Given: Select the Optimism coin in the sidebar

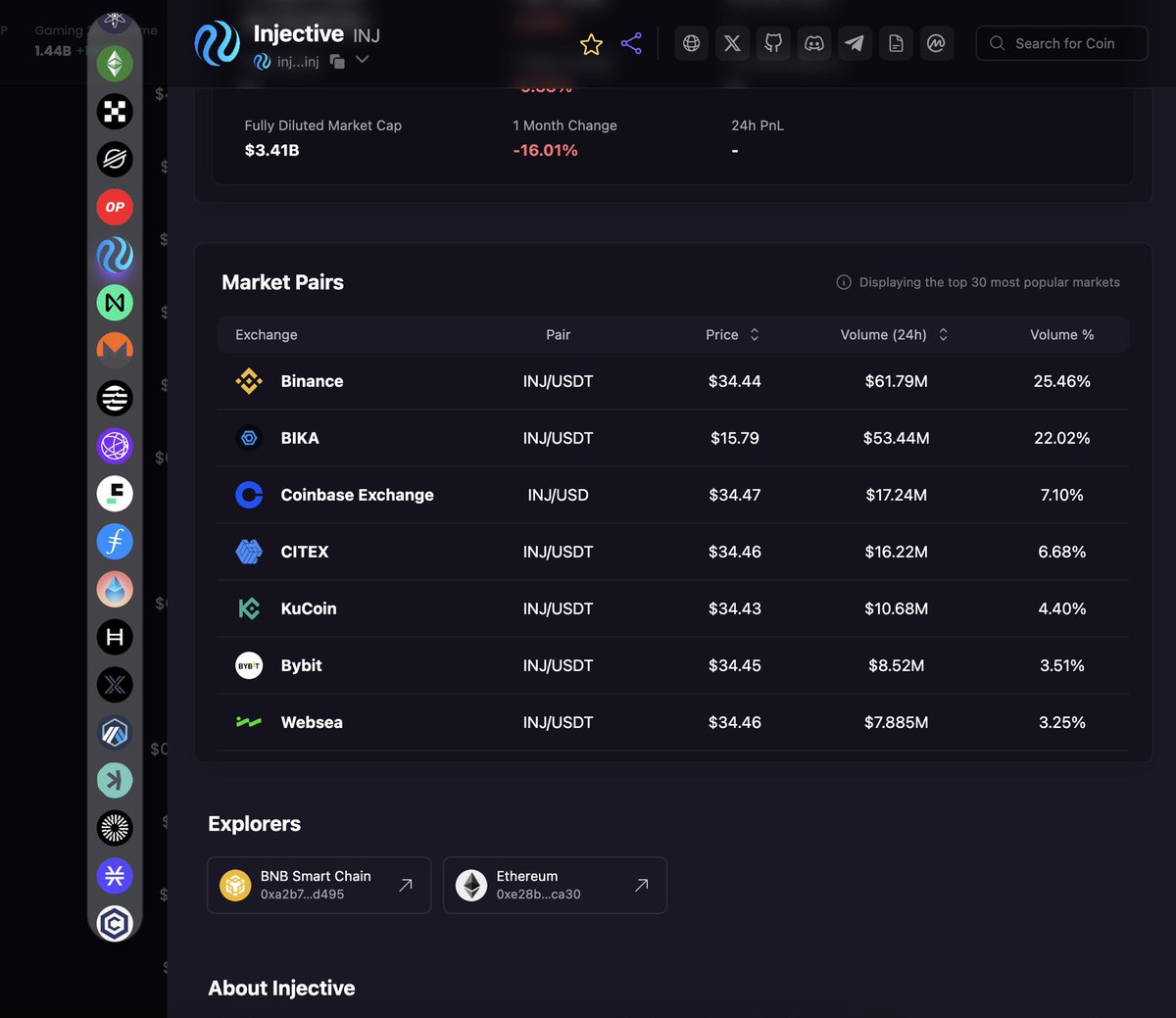Looking at the screenshot, I should pyautogui.click(x=115, y=207).
